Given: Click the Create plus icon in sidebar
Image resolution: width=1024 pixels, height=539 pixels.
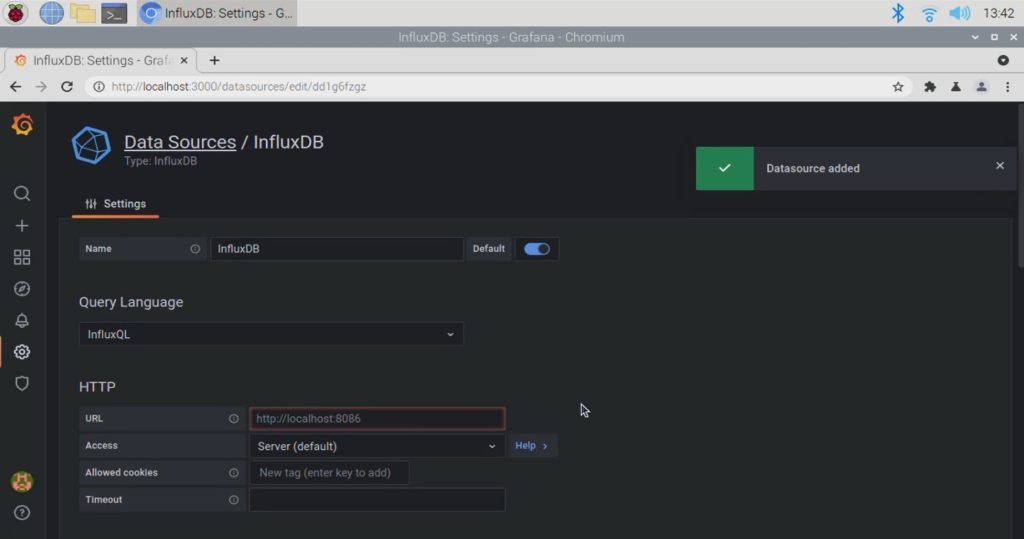Looking at the screenshot, I should click(x=22, y=226).
